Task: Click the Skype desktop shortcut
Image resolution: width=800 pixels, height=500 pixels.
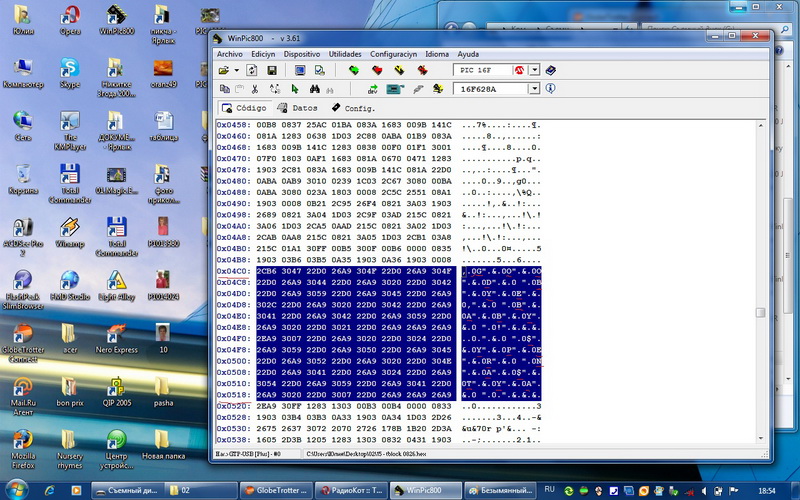Action: [70, 73]
